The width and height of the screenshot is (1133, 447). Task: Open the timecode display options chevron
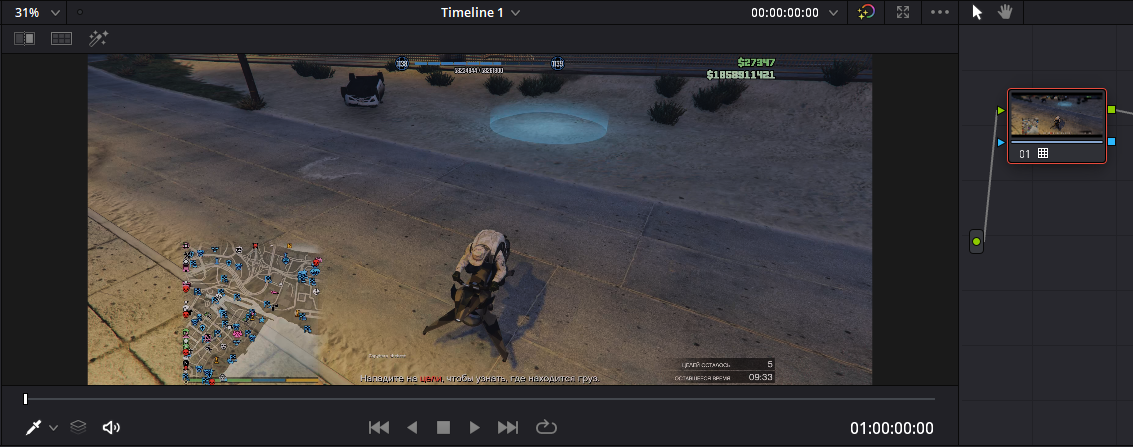pyautogui.click(x=834, y=13)
